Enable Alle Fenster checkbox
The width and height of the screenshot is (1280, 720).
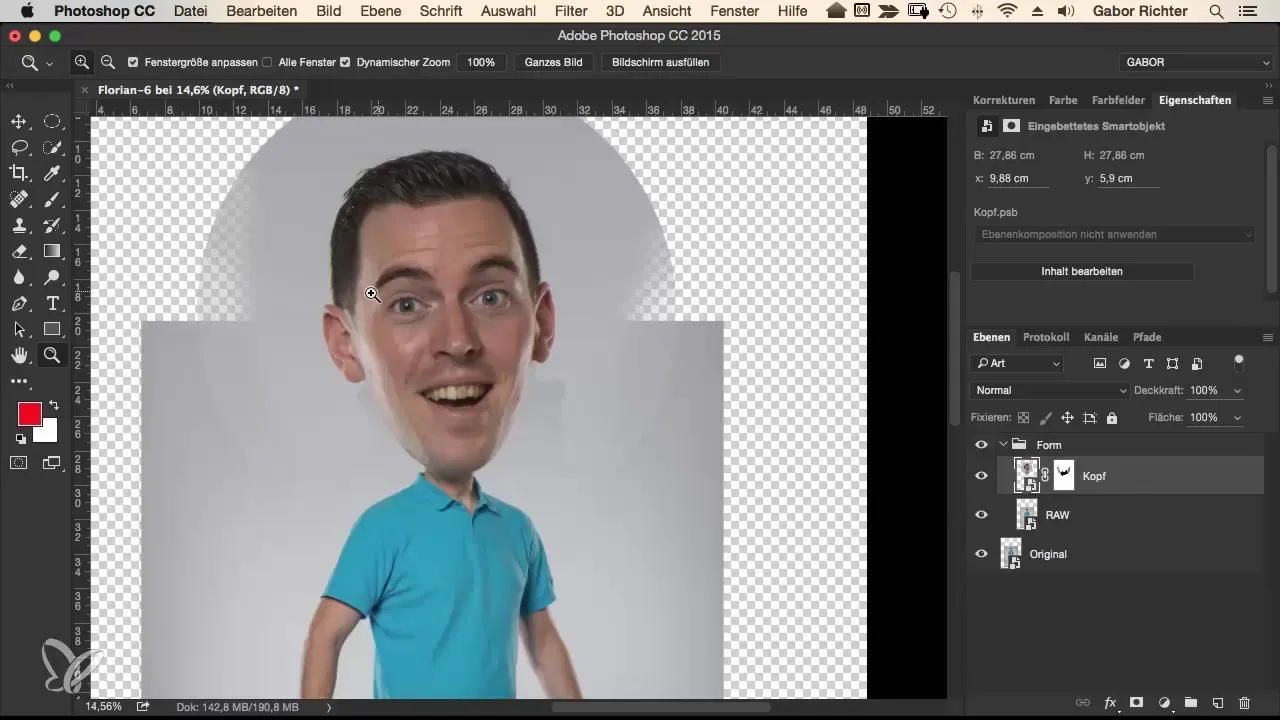[267, 62]
